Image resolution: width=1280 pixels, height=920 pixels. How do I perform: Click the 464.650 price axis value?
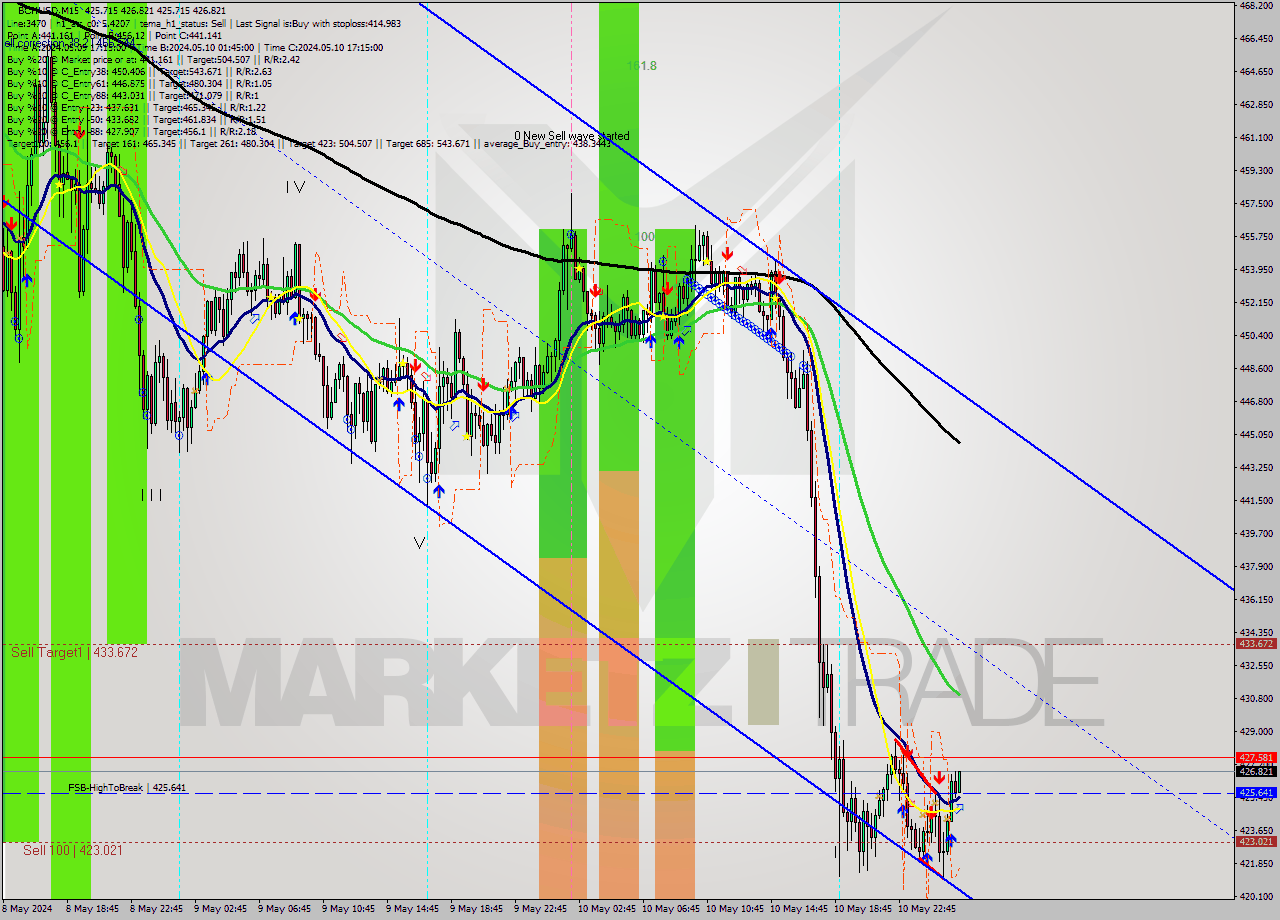1255,71
